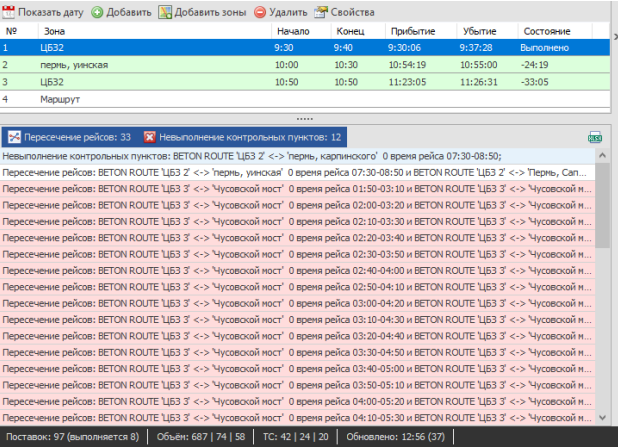Click the Показать дату calendar icon
Viewport: 618px width, 447px height.
(x=9, y=12)
